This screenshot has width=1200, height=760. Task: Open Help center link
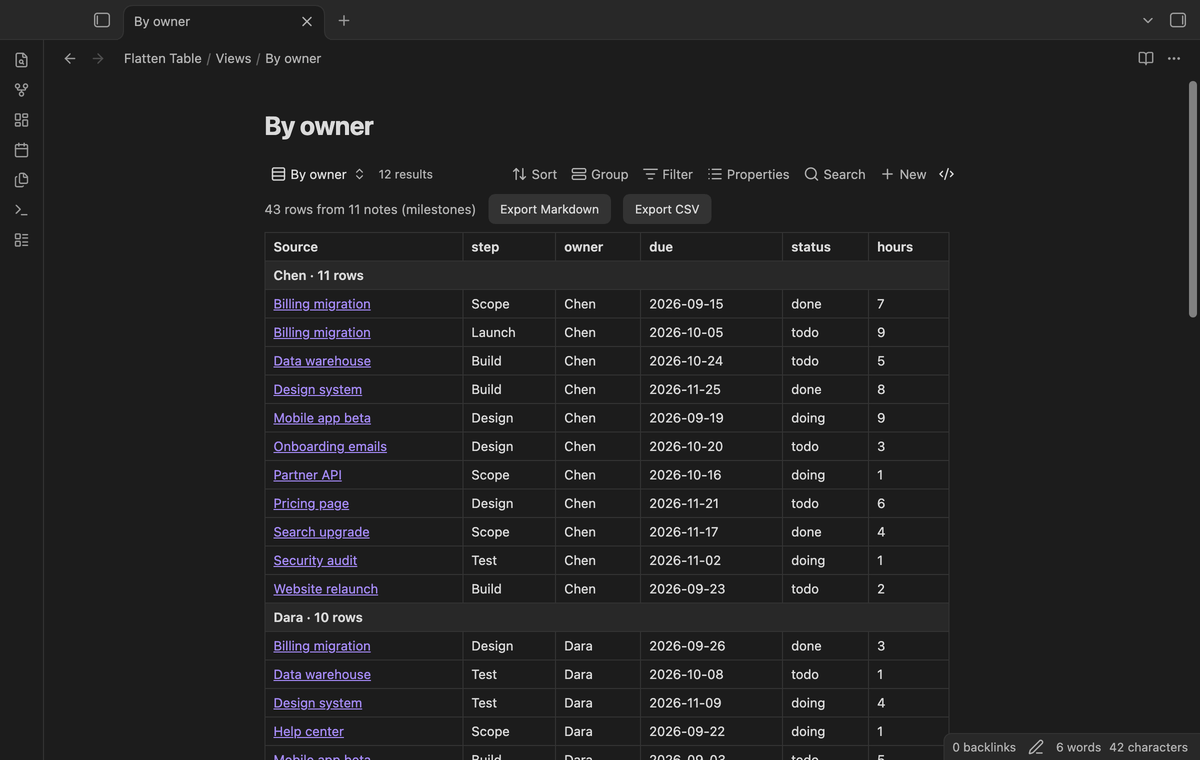[x=309, y=731]
